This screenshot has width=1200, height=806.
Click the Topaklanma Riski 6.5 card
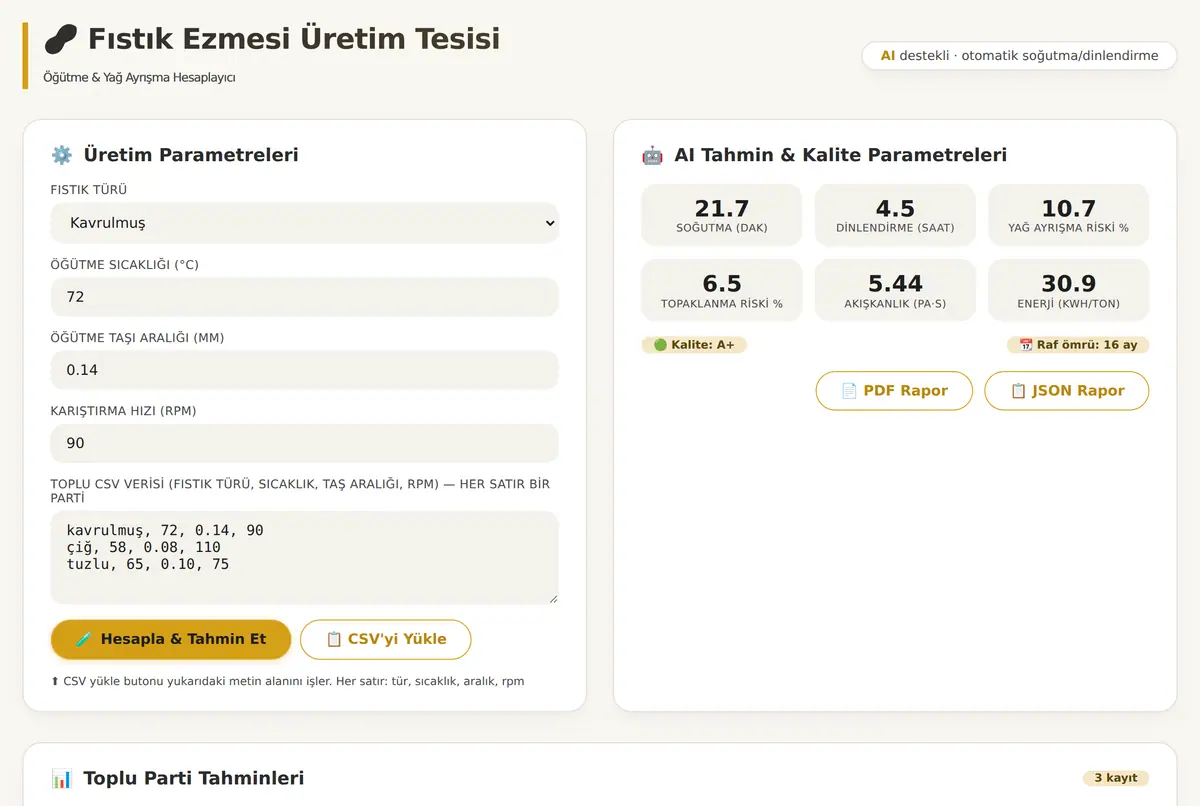click(722, 290)
